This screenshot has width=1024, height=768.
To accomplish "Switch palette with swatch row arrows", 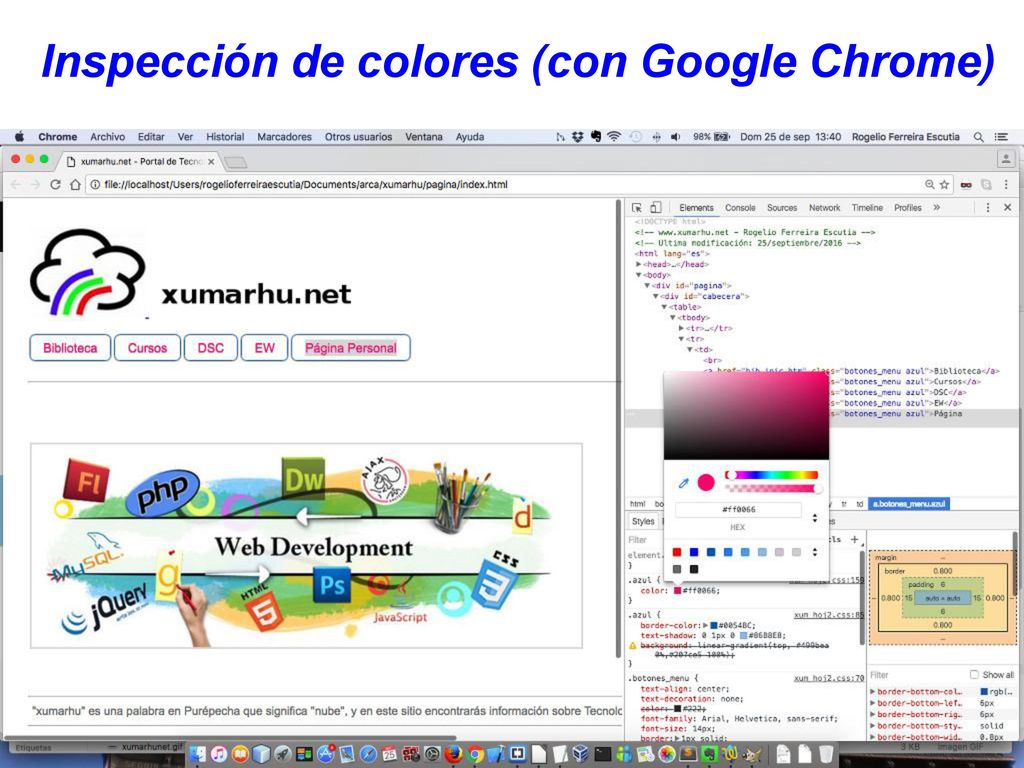I will pos(814,552).
